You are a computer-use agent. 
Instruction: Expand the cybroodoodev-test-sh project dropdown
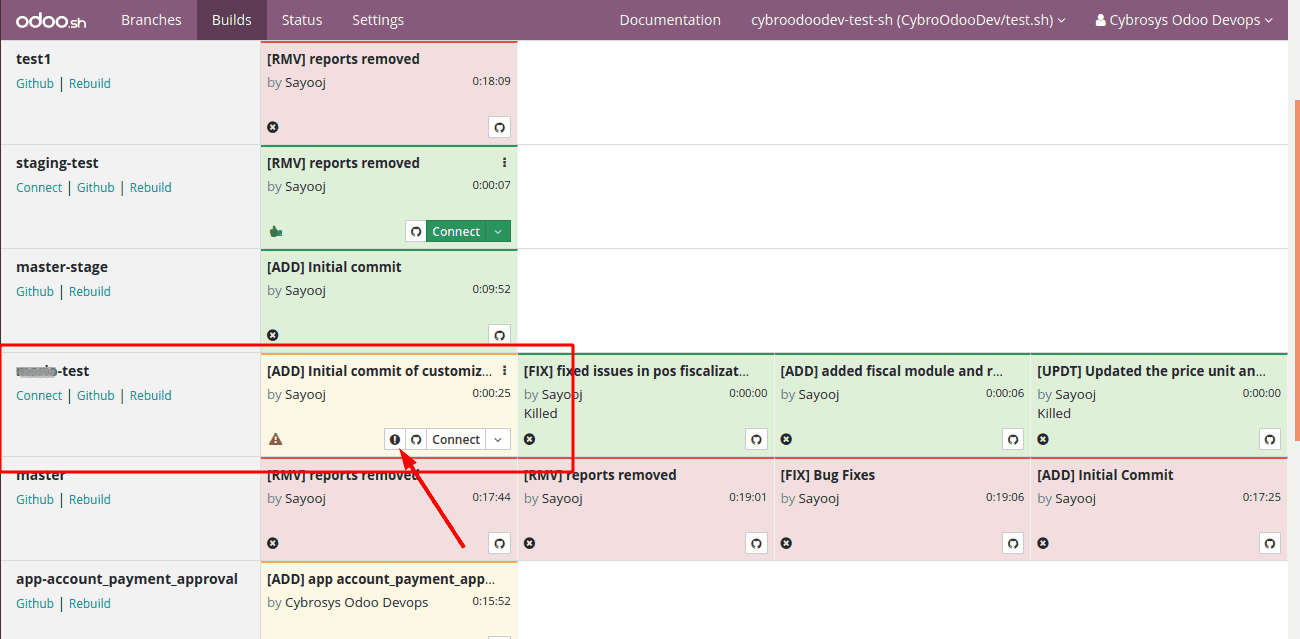click(908, 20)
